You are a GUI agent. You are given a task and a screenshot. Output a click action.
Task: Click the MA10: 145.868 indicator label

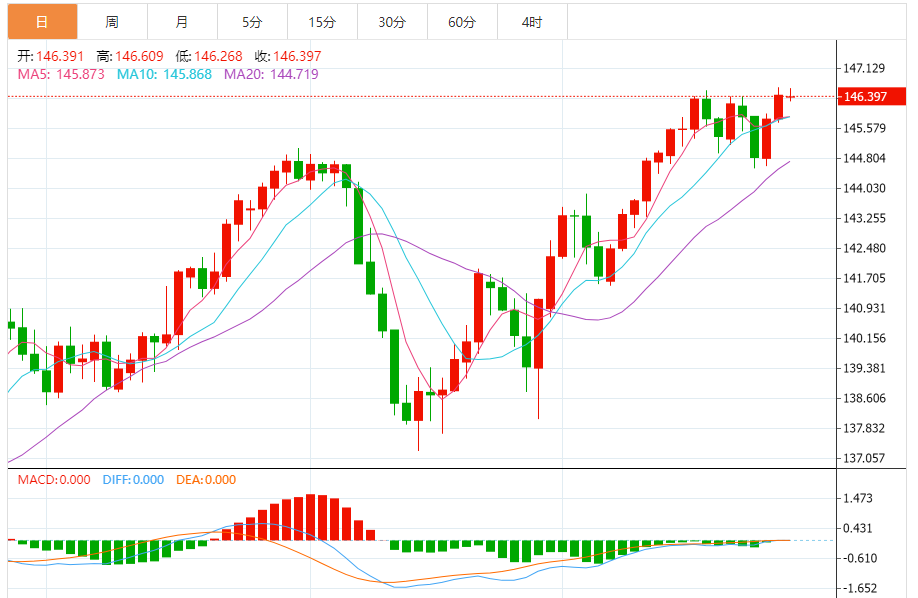(x=165, y=74)
